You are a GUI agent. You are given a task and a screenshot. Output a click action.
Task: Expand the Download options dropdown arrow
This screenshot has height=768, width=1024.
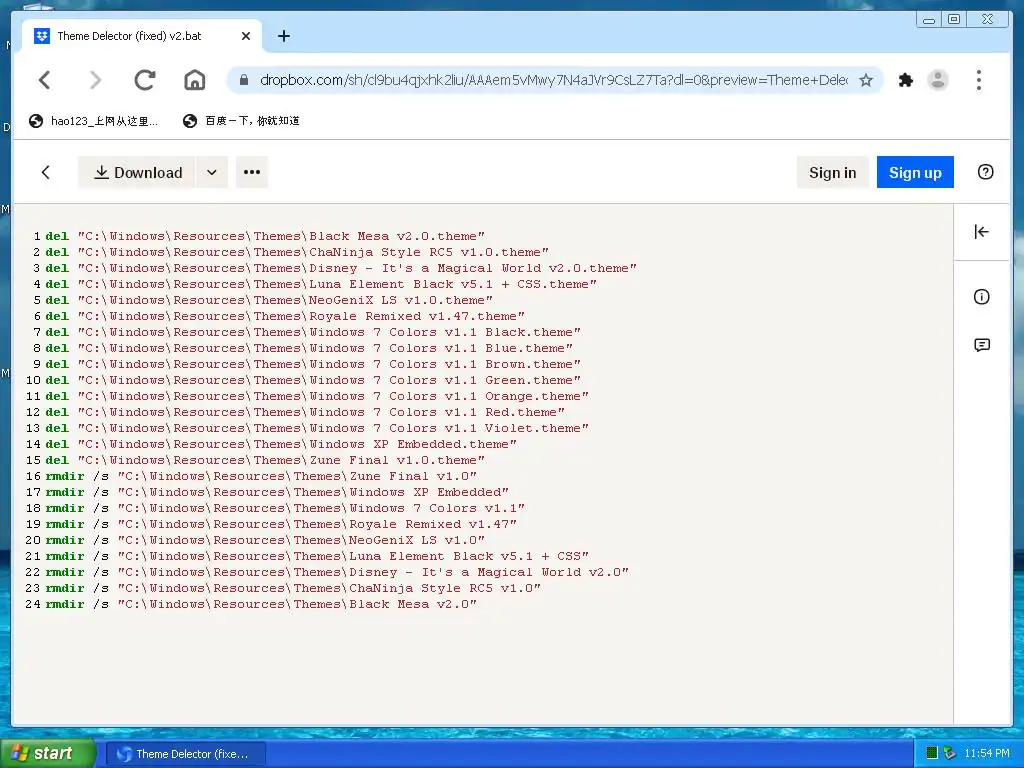212,172
